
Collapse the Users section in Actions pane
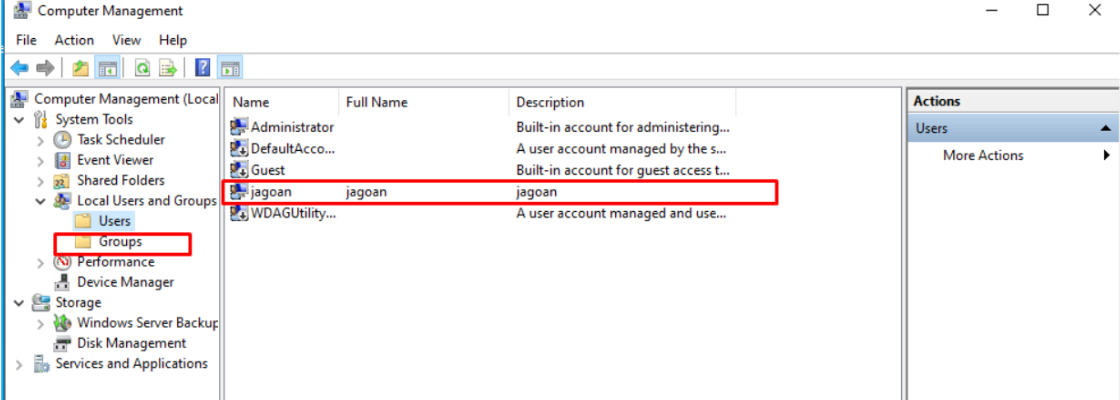1106,129
